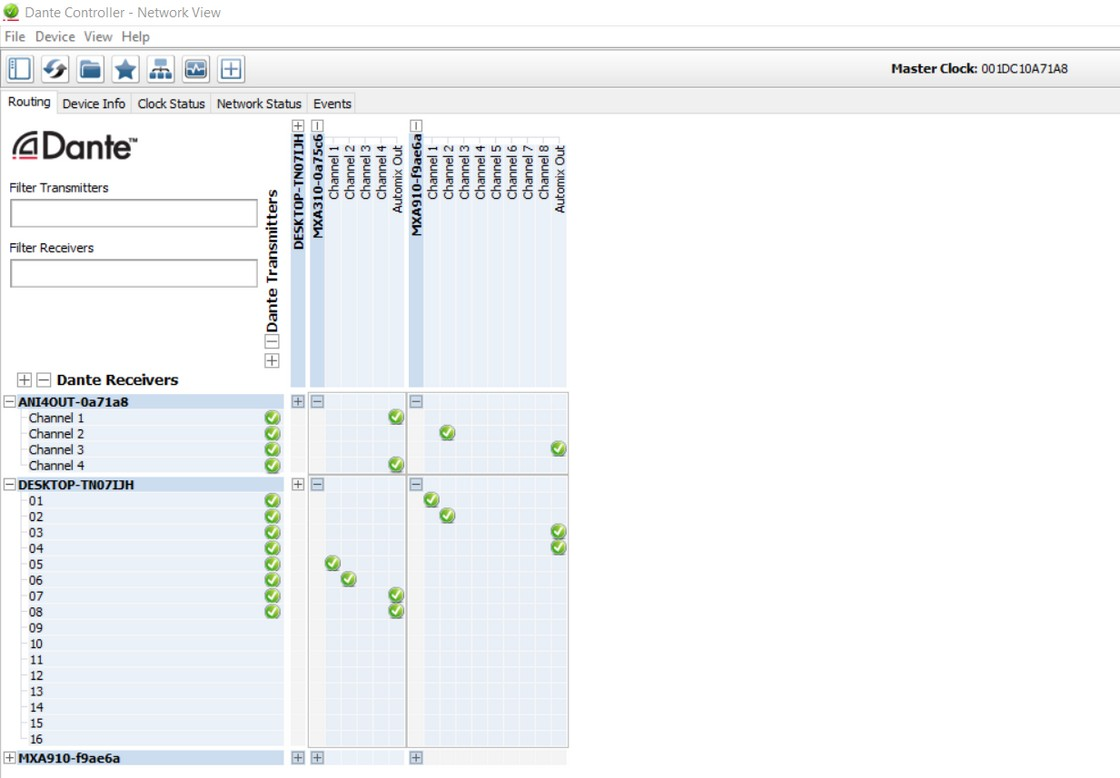Expand the DESKTOP-TN07IJH transmitter column
The image size is (1120, 778).
(x=299, y=126)
